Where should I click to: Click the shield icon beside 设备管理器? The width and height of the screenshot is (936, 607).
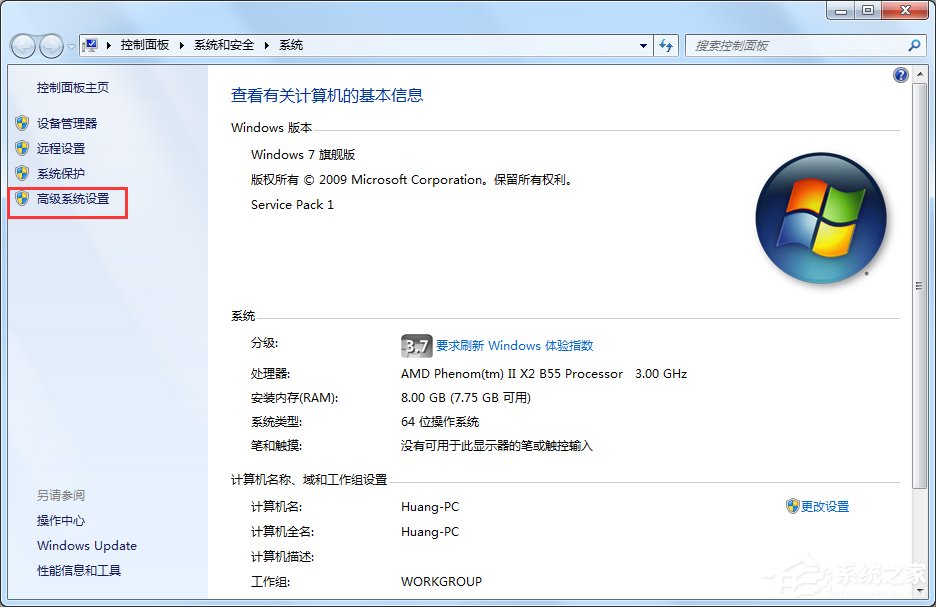(x=24, y=123)
